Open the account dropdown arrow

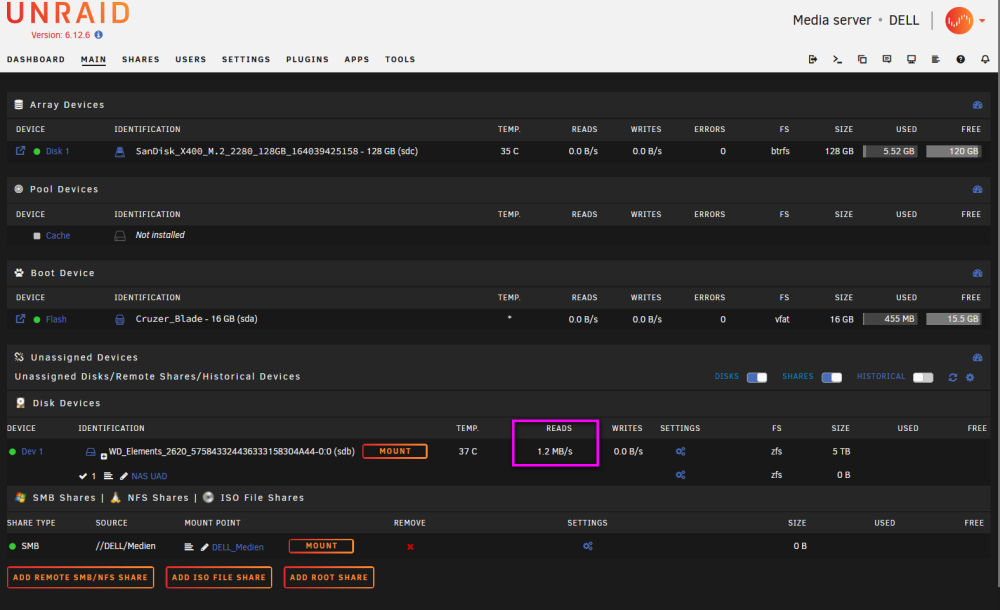click(x=983, y=21)
